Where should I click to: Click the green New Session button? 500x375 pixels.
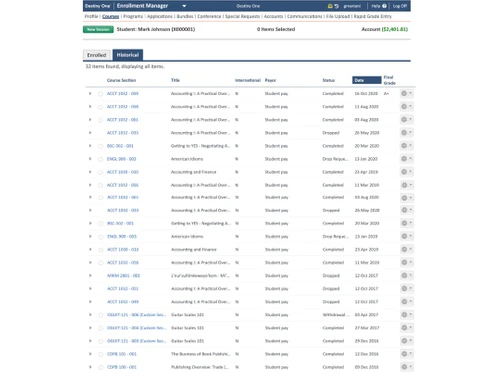point(98,29)
